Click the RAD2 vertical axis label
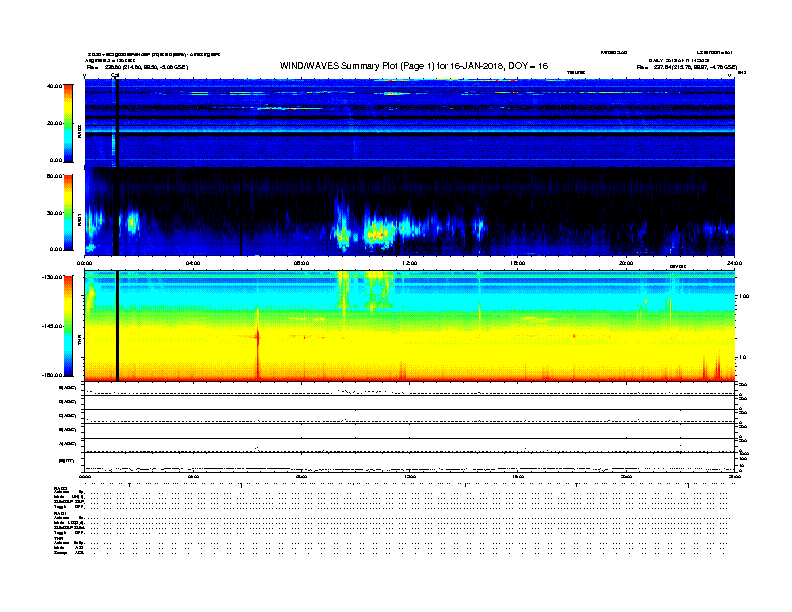792x612 pixels. pos(79,132)
